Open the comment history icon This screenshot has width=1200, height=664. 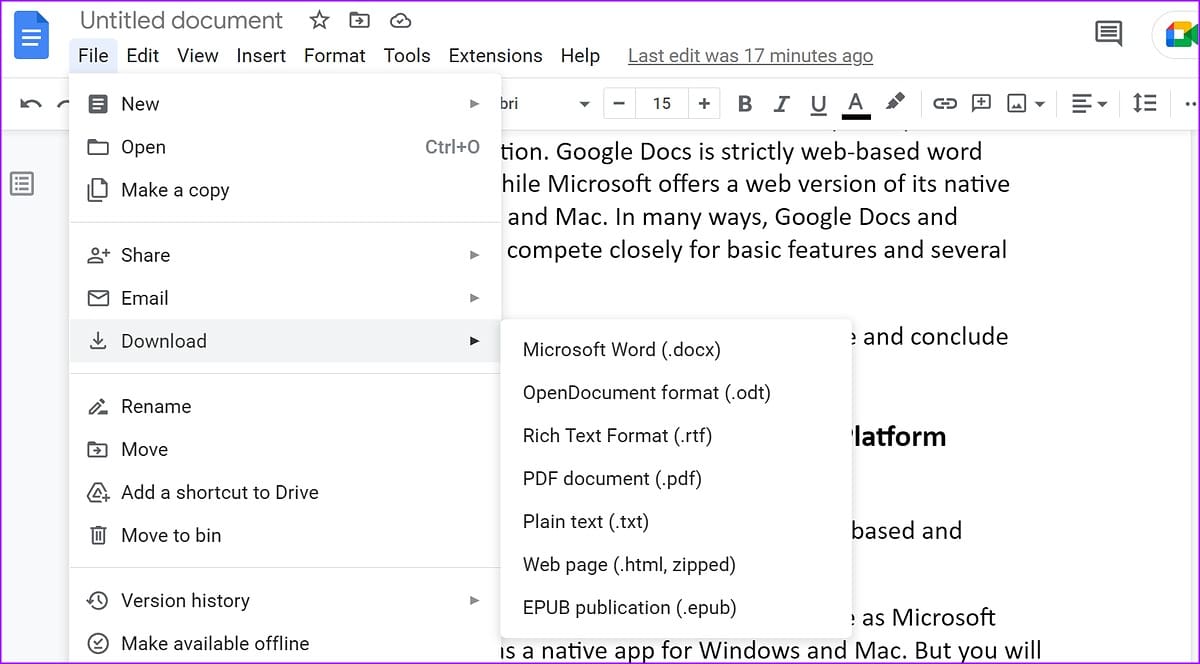click(x=1108, y=34)
